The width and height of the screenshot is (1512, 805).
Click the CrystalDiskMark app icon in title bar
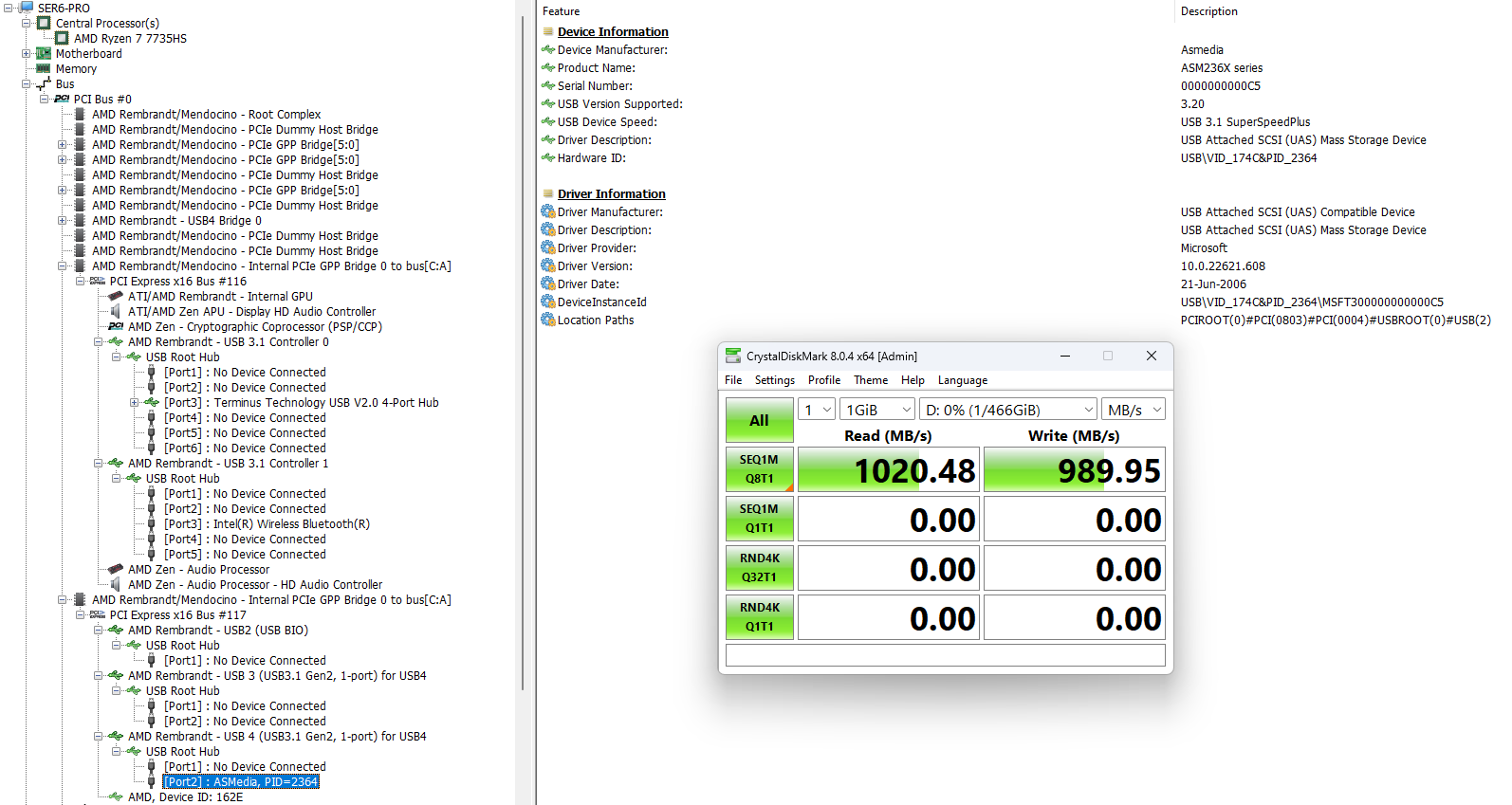pyautogui.click(x=733, y=356)
